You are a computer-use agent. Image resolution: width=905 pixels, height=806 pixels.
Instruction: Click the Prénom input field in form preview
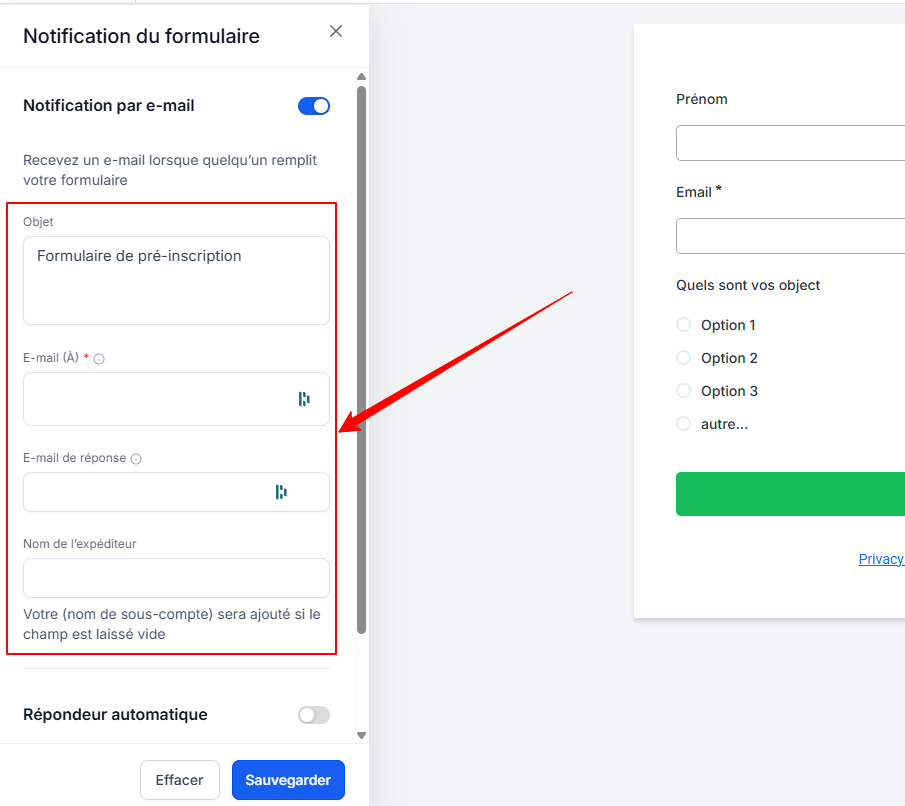790,143
